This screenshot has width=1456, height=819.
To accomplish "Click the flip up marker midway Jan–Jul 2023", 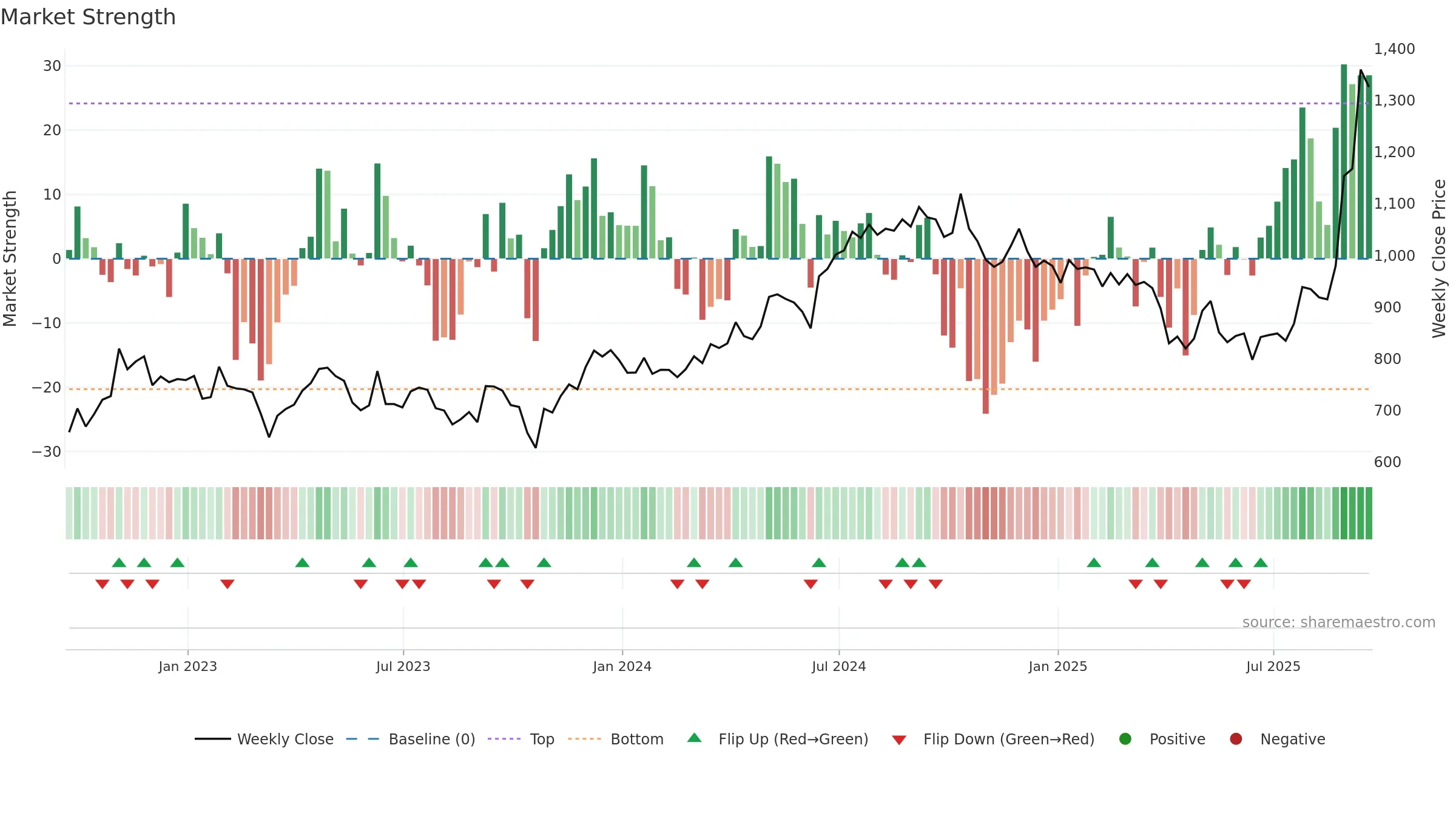I will click(x=302, y=562).
